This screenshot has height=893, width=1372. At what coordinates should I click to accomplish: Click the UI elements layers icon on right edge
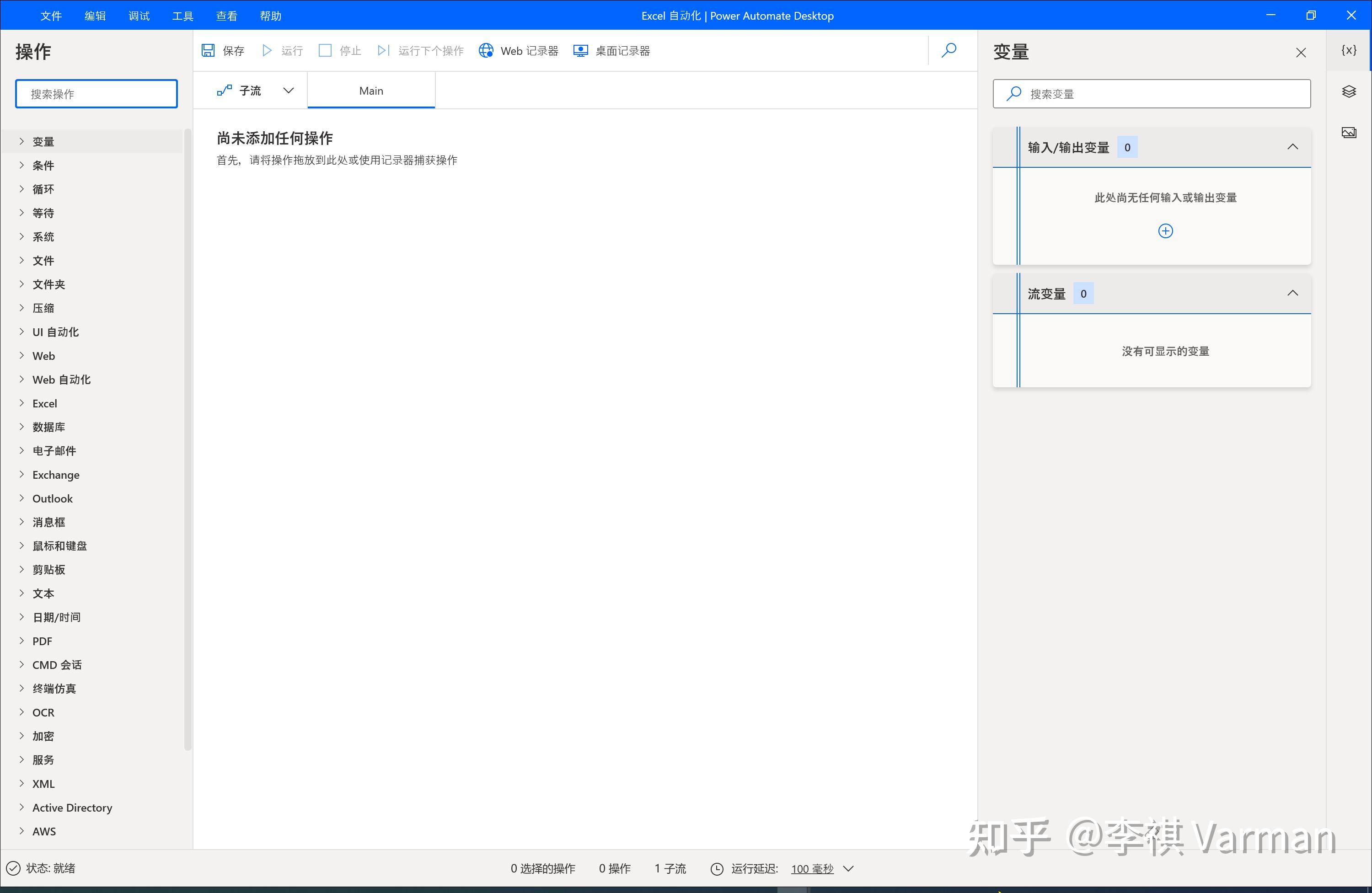(1349, 91)
